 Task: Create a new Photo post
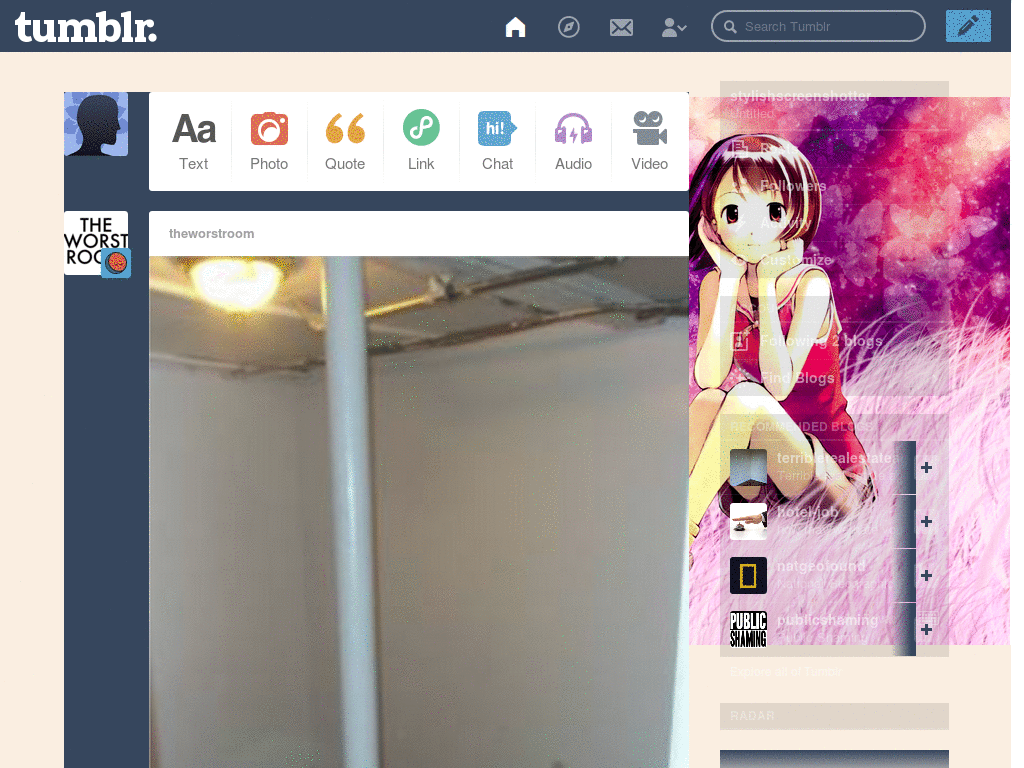[269, 142]
